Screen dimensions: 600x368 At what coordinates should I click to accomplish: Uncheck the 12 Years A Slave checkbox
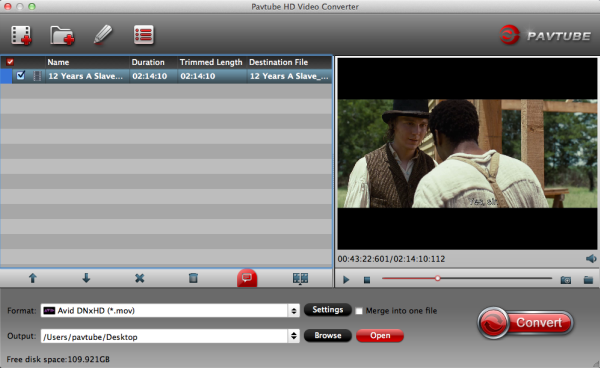pos(21,75)
